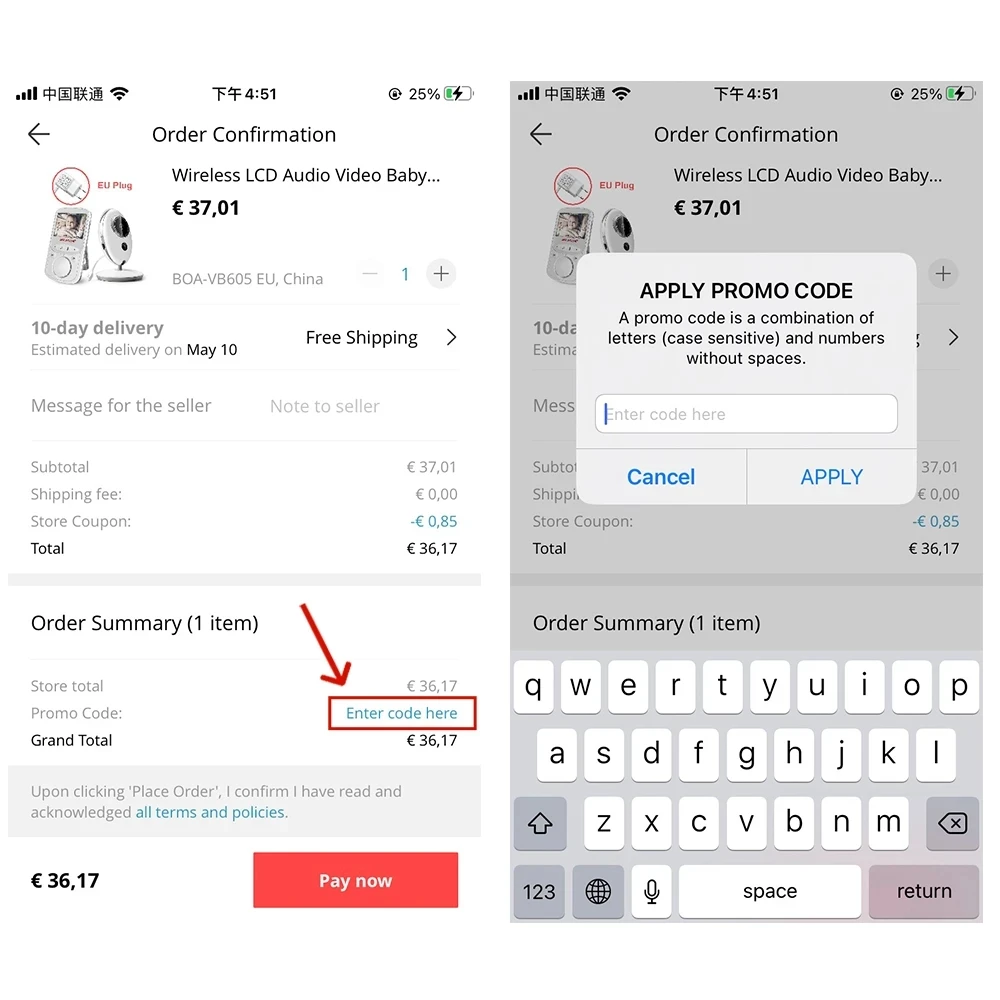Viewport: 1000px width, 1000px height.
Task: Increase quantity with the plus button on left screen
Action: coord(441,274)
